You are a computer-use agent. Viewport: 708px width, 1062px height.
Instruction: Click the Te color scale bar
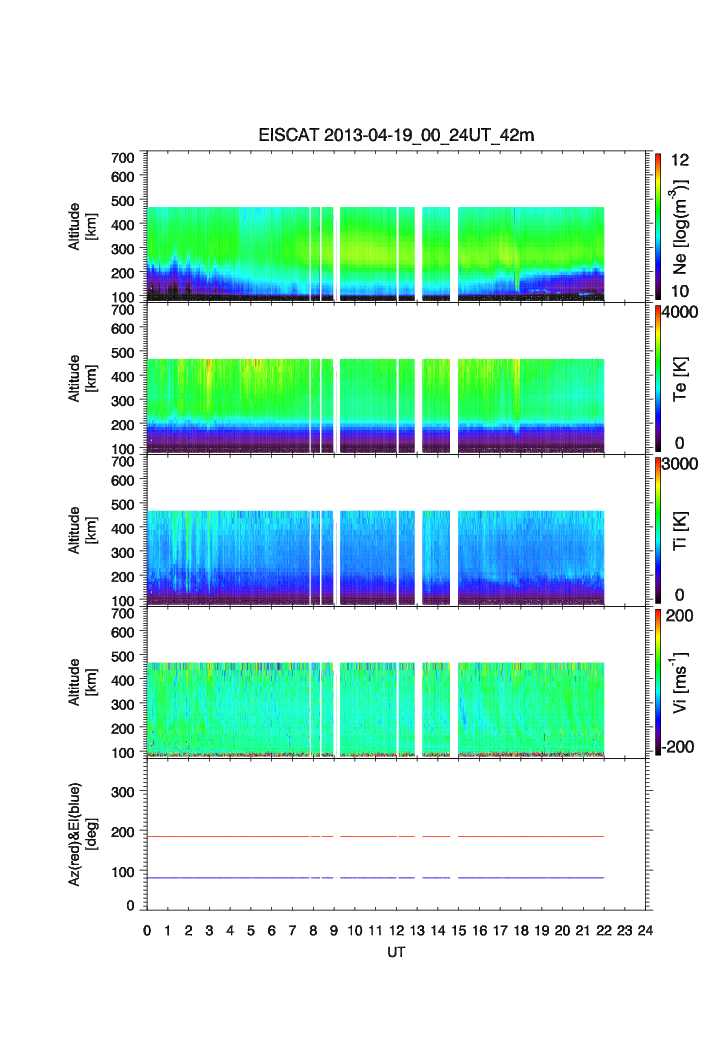(658, 379)
